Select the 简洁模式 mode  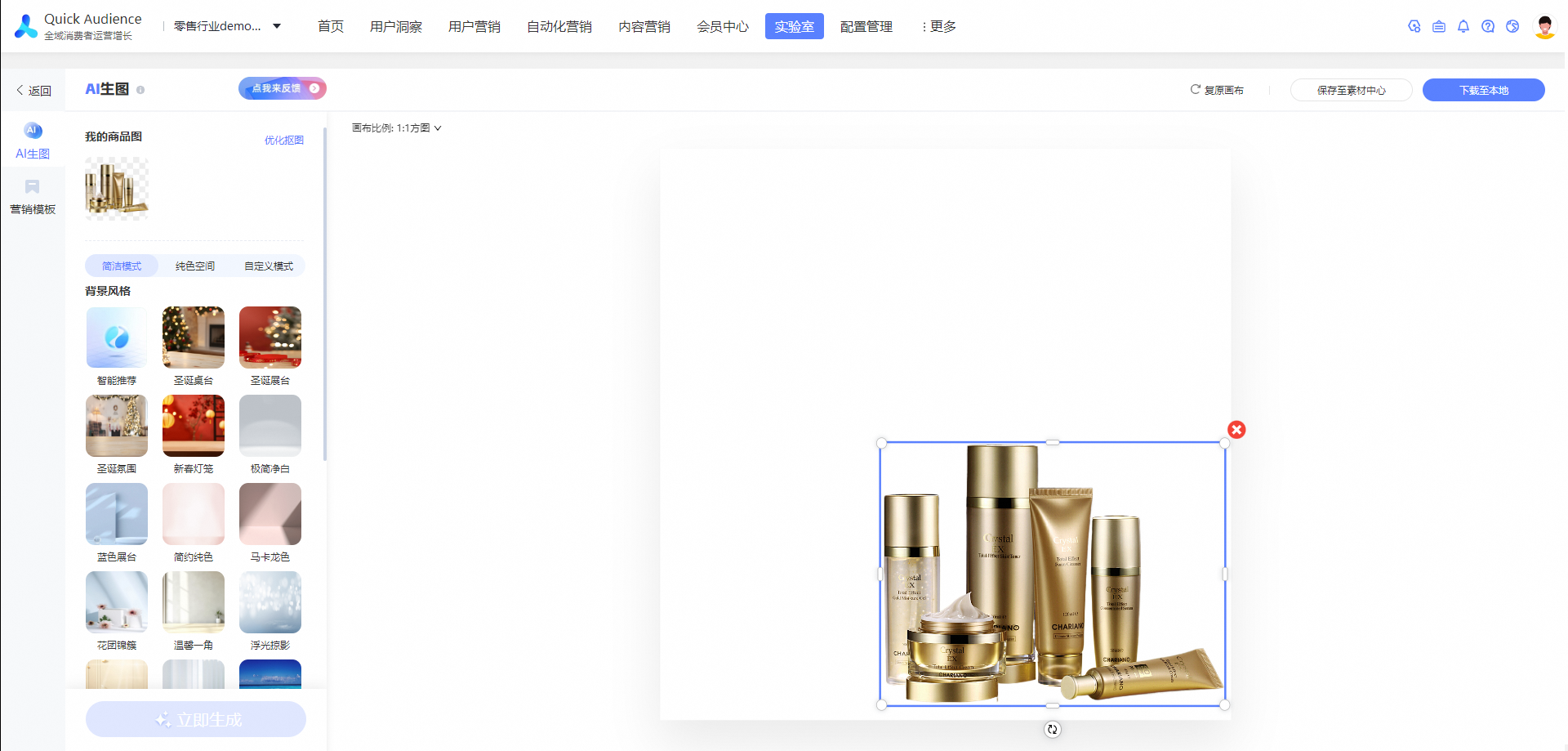121,266
